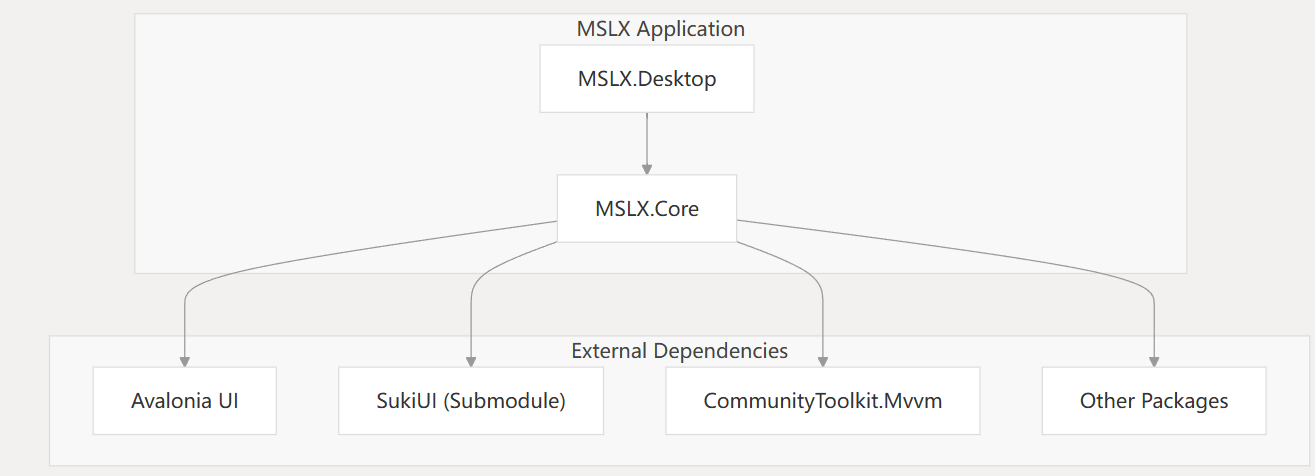Select the Avalonia UI dependency node
This screenshot has width=1315, height=476.
point(185,401)
